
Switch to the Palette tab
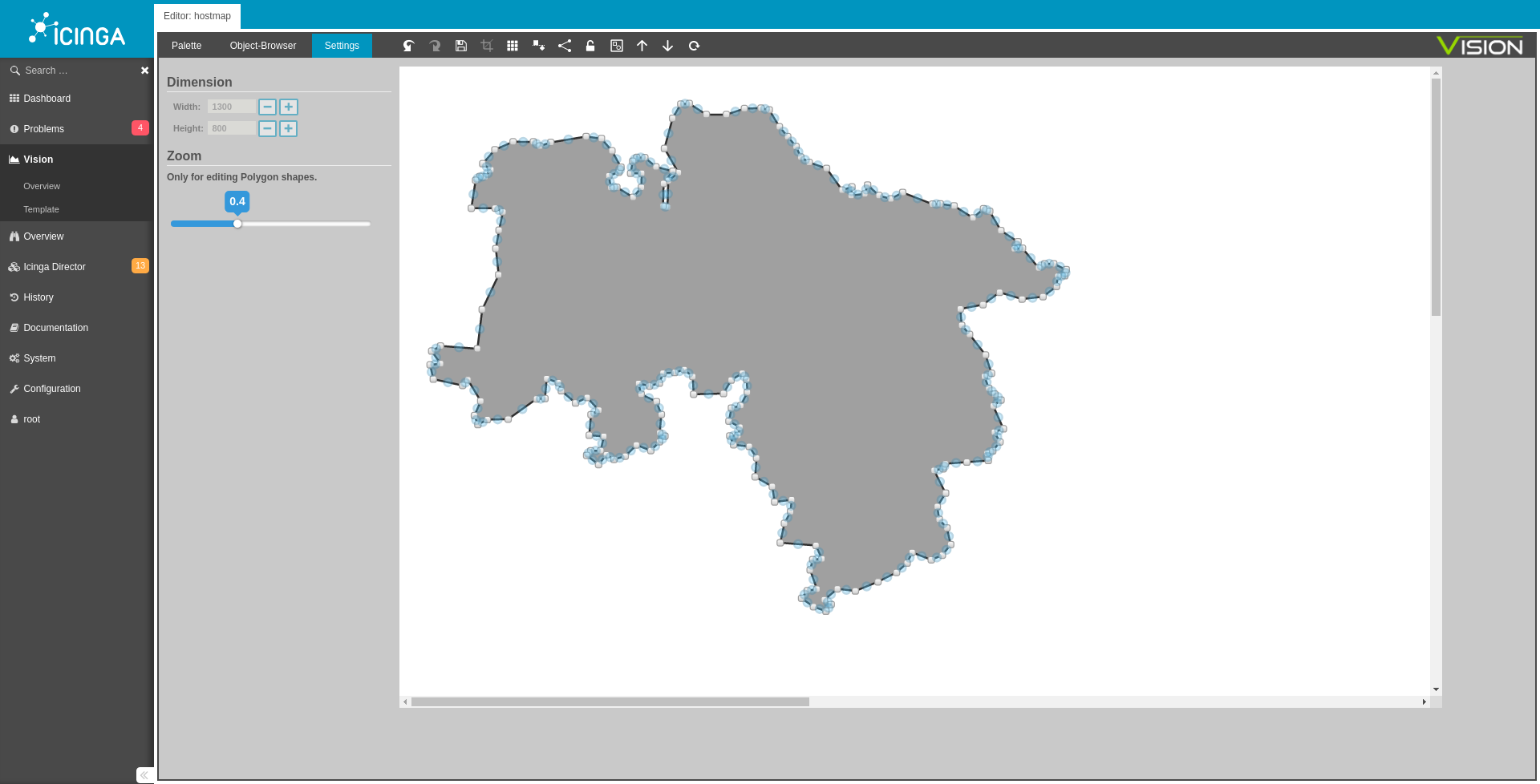point(186,46)
